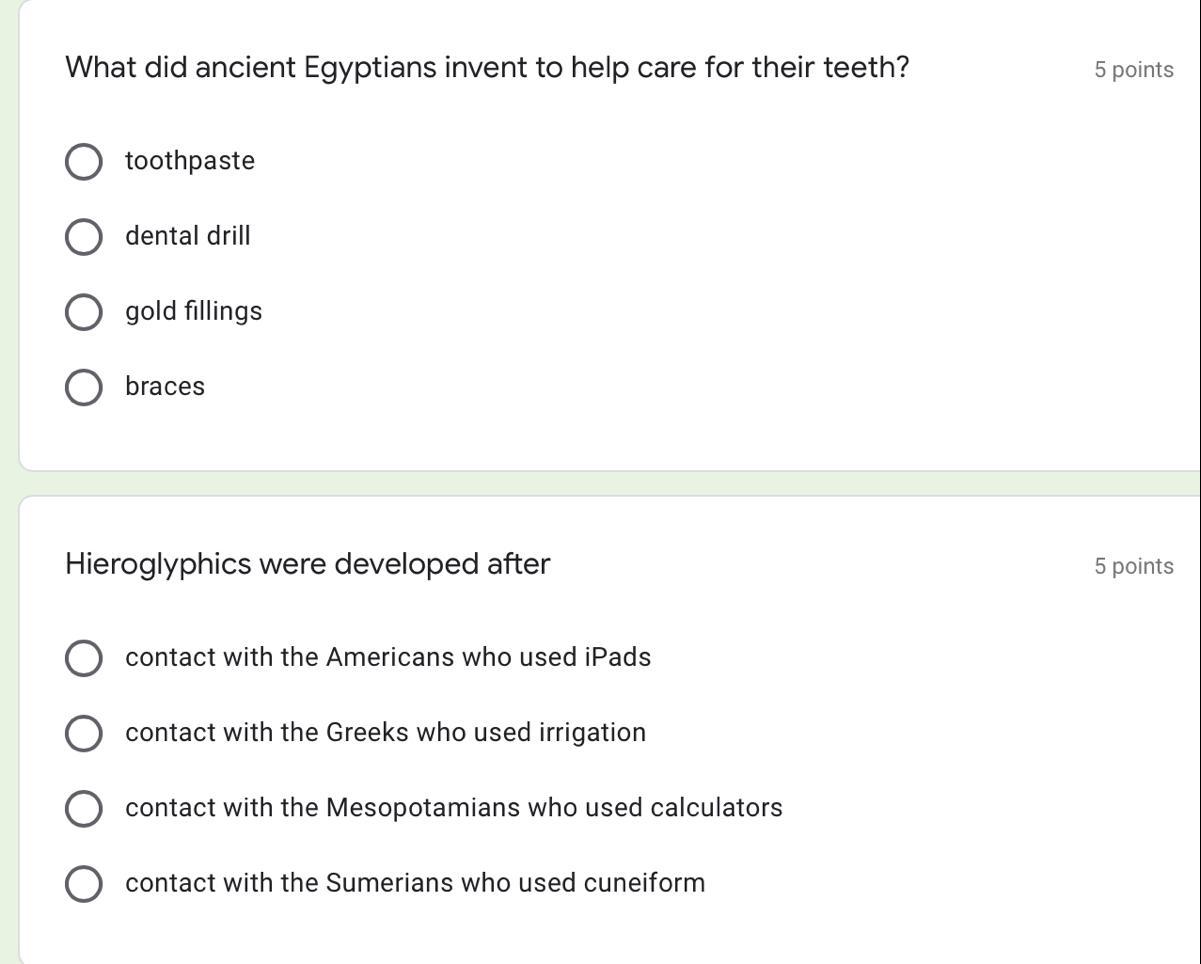Click the 'Mesopotamians who used calculators' option text
This screenshot has height=964, width=1201.
pyautogui.click(x=454, y=807)
